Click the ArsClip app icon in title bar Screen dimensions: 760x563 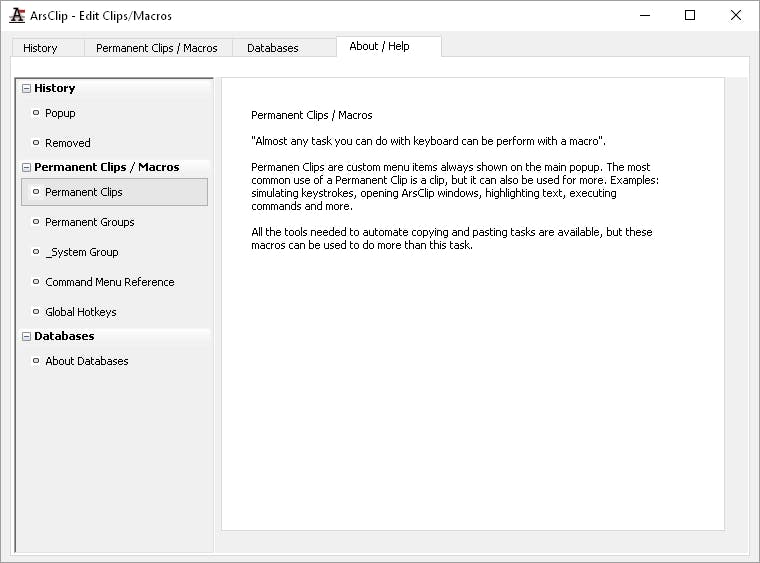click(x=16, y=16)
